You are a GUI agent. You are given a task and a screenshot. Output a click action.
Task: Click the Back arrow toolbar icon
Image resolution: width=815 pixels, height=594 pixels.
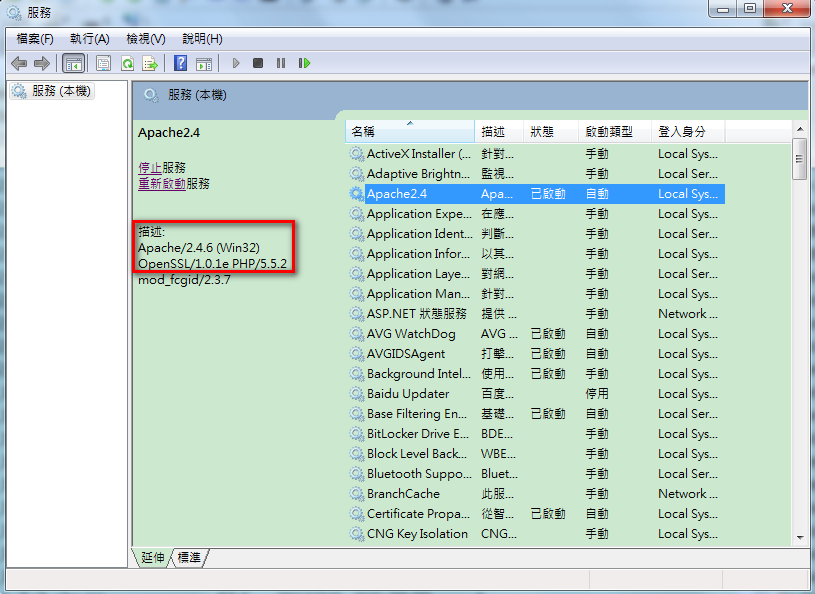tap(19, 63)
